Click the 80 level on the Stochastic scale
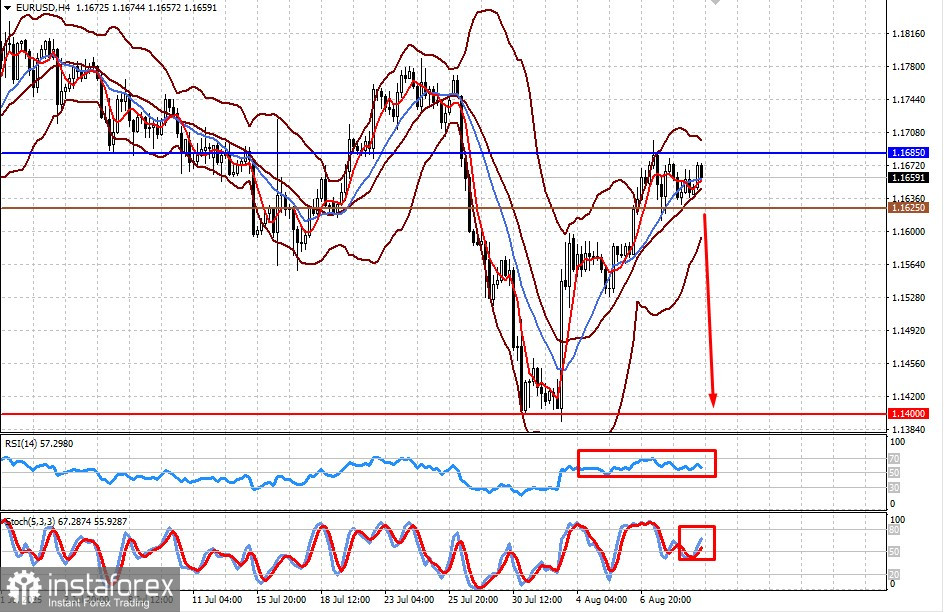Viewport: 944px width, 612px height. [895, 530]
